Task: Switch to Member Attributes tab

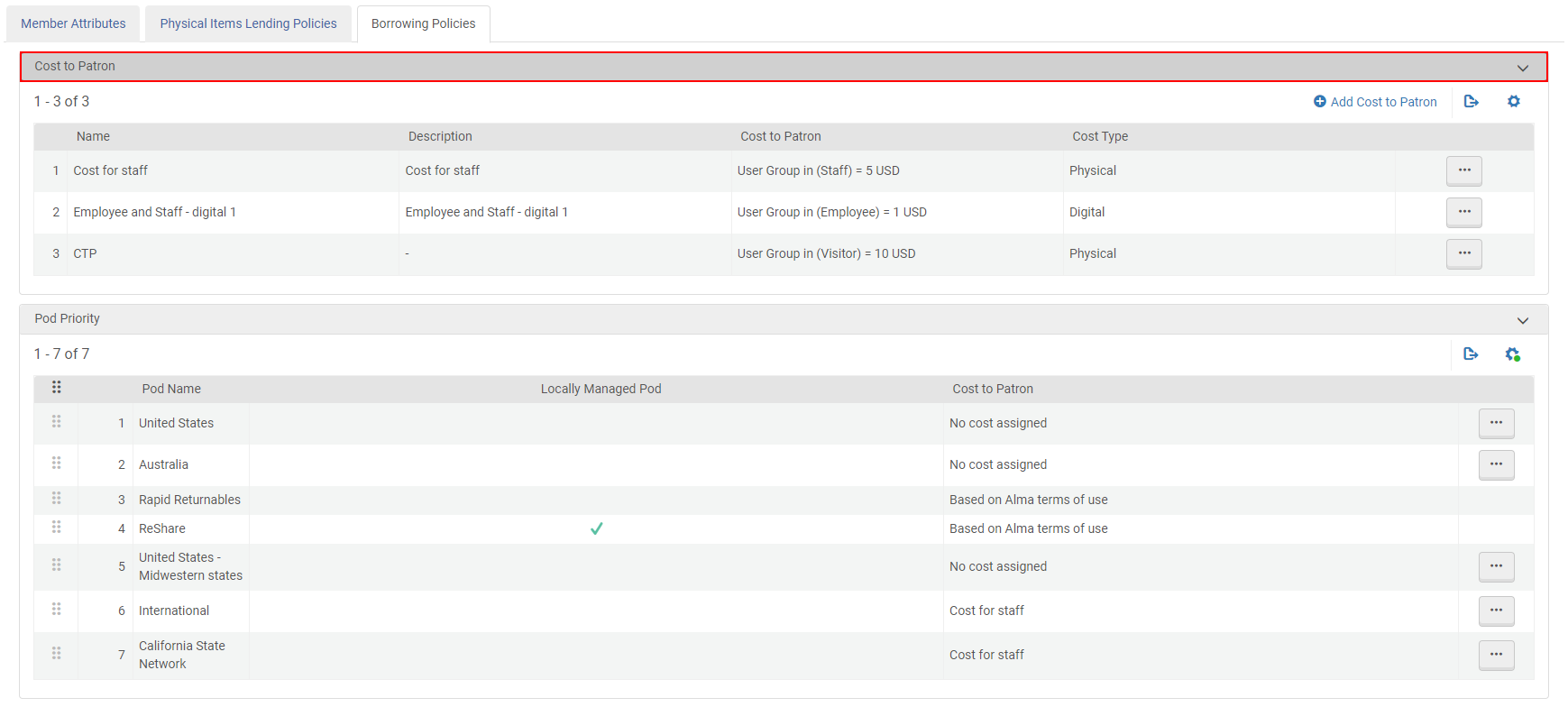Action: [x=73, y=23]
